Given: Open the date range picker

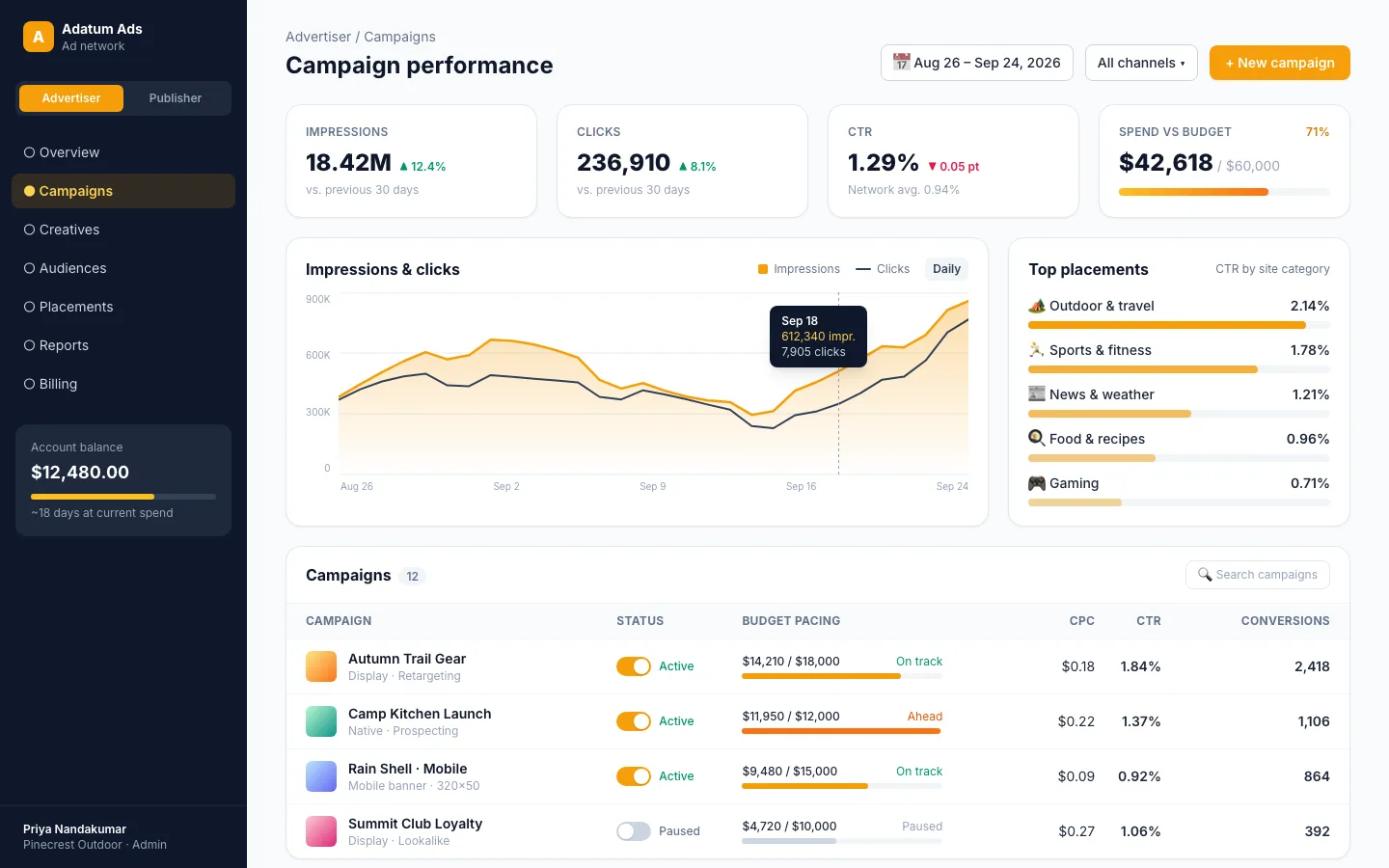Looking at the screenshot, I should tap(977, 63).
